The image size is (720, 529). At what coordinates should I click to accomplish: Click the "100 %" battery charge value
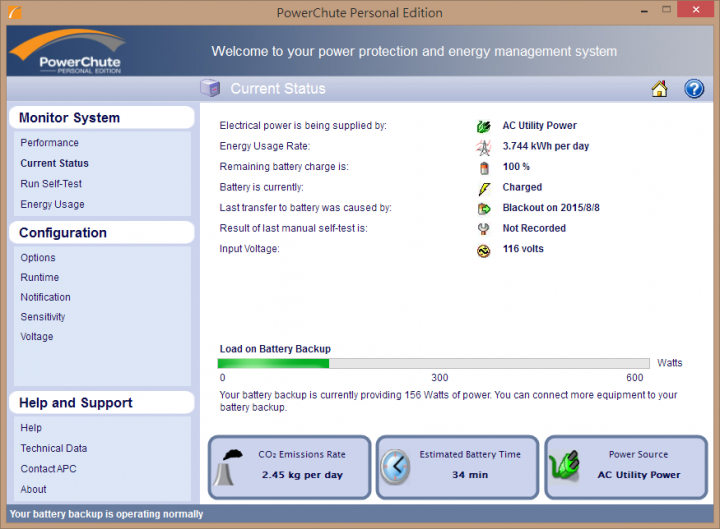coord(516,167)
